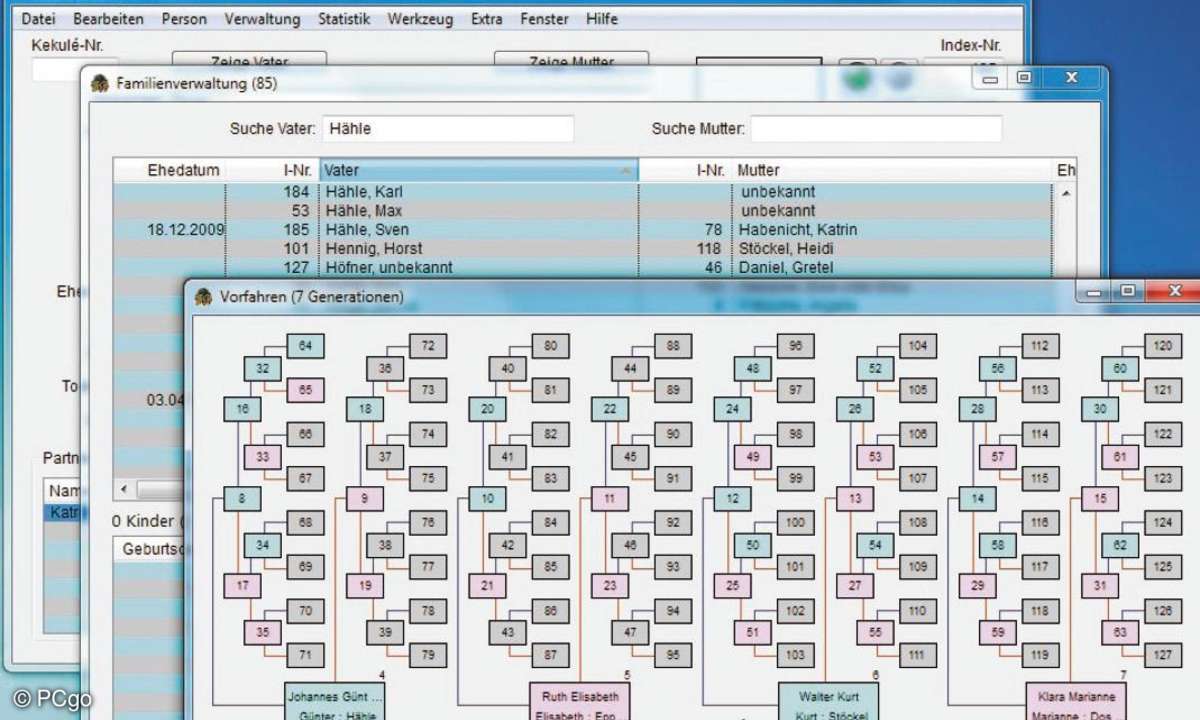Click the Vorfahren window icon
Image resolution: width=1200 pixels, height=720 pixels.
click(x=204, y=297)
